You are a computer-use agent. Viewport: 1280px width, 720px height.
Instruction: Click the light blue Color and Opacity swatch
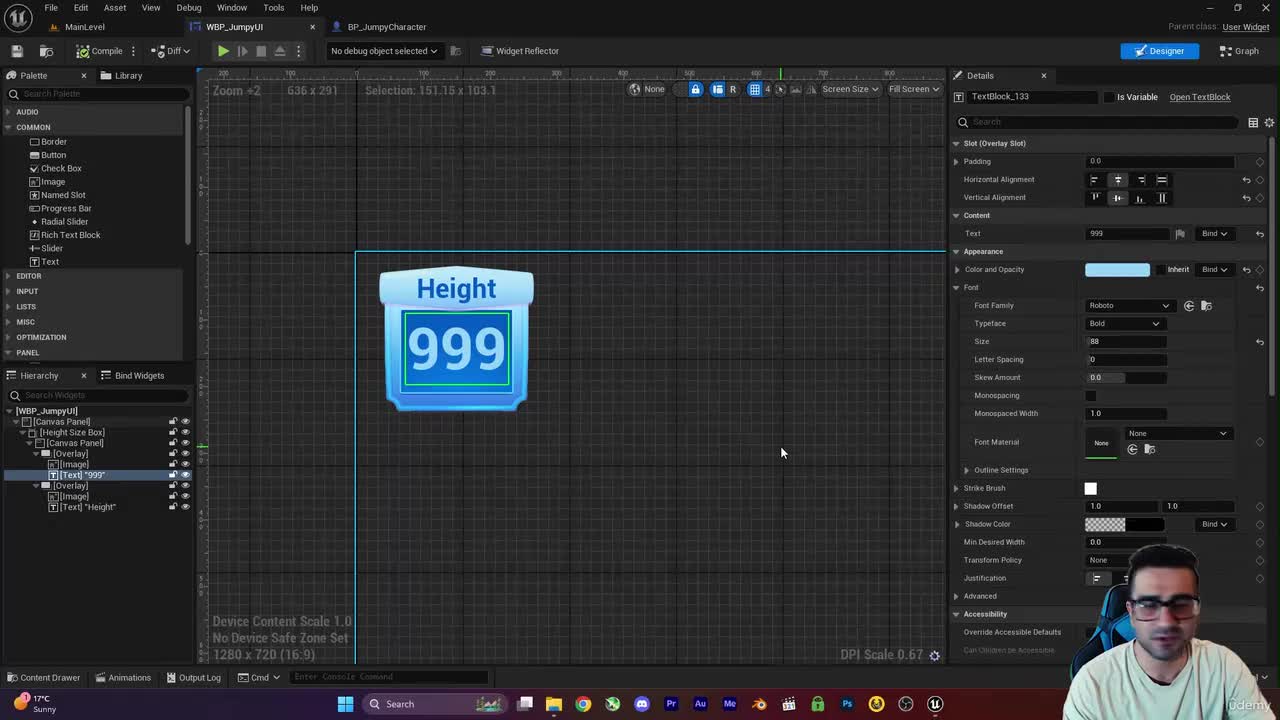1117,270
